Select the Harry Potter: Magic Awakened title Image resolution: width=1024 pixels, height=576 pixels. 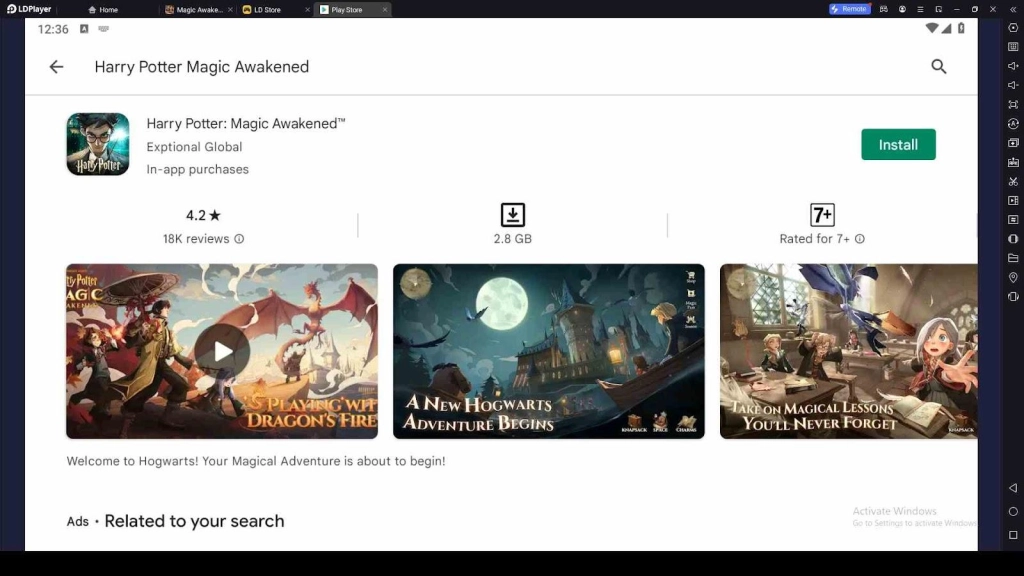[246, 123]
